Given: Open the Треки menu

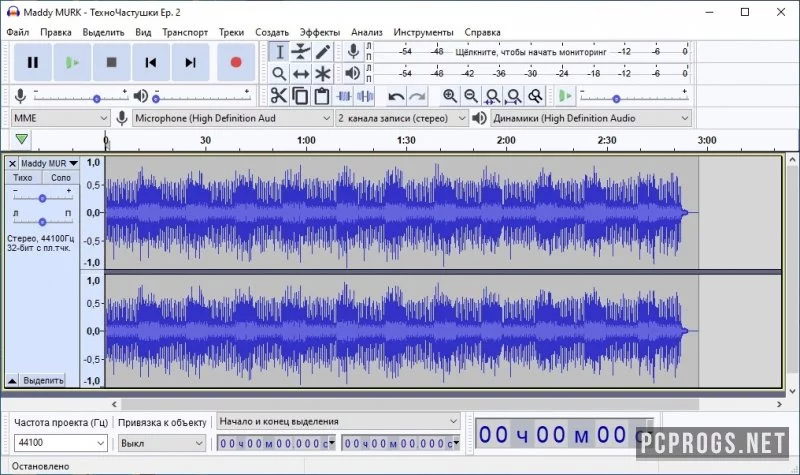Looking at the screenshot, I should tap(232, 32).
